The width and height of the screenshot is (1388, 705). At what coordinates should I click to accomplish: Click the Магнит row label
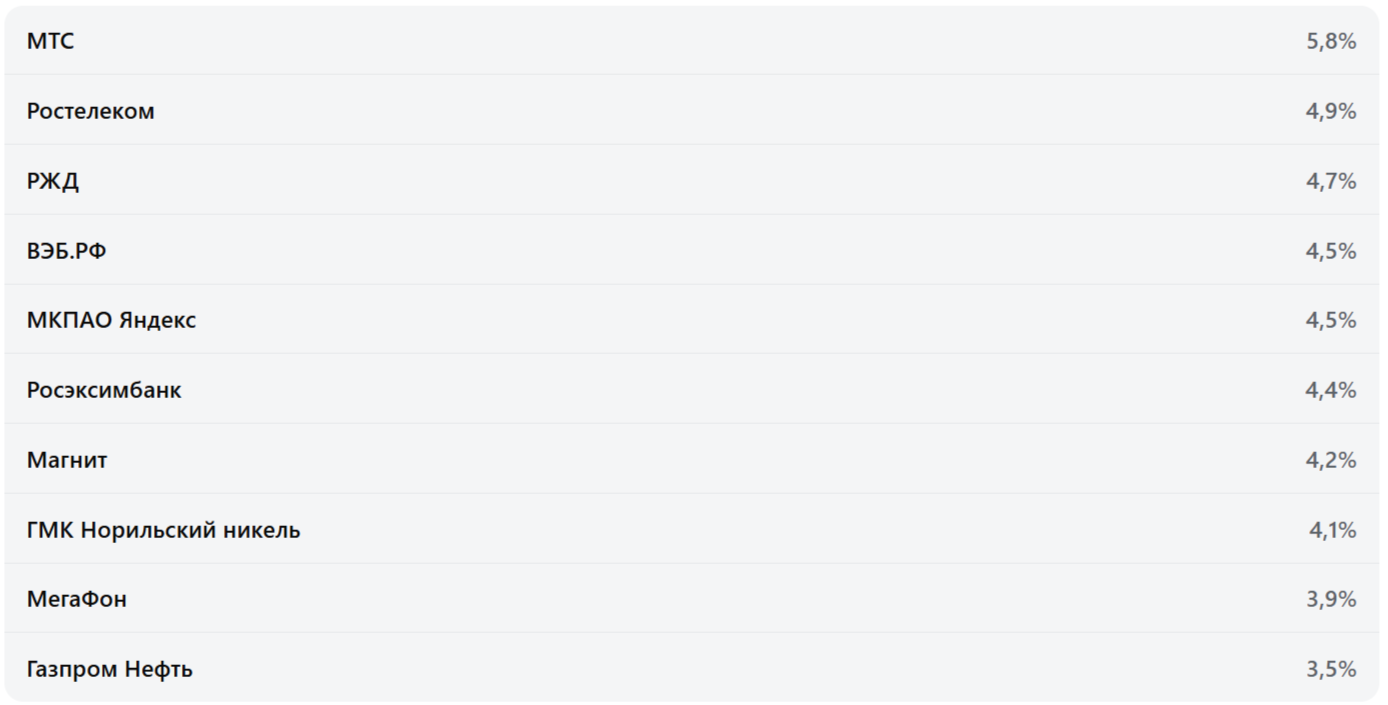67,460
